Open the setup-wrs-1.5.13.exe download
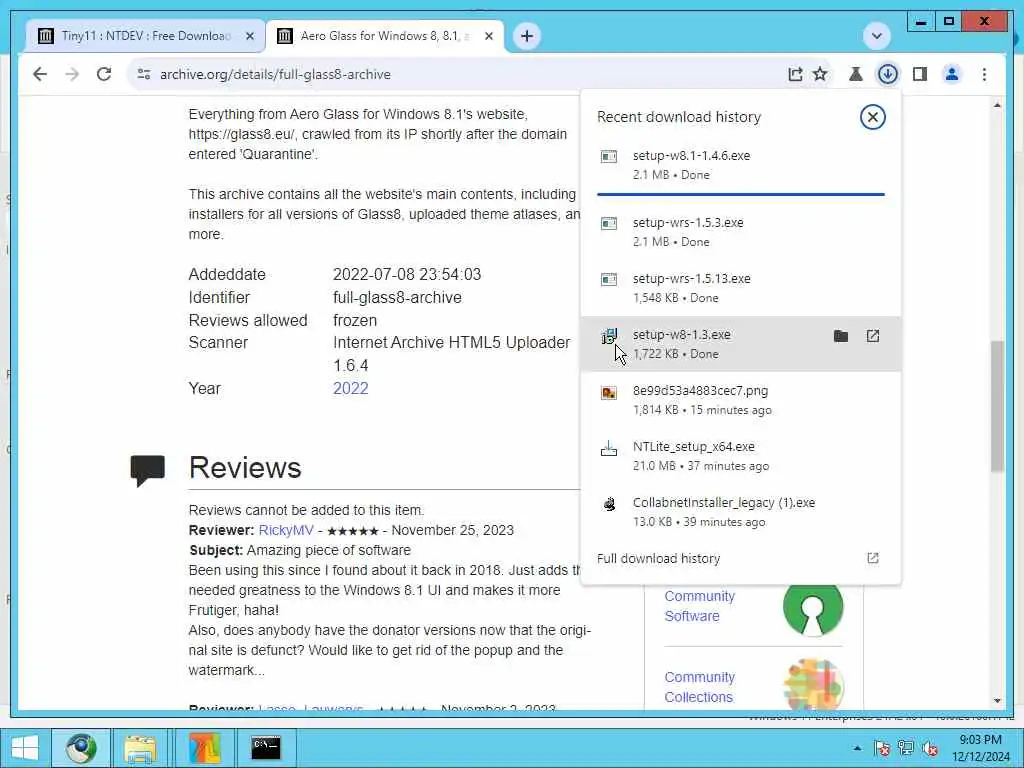 pos(741,288)
